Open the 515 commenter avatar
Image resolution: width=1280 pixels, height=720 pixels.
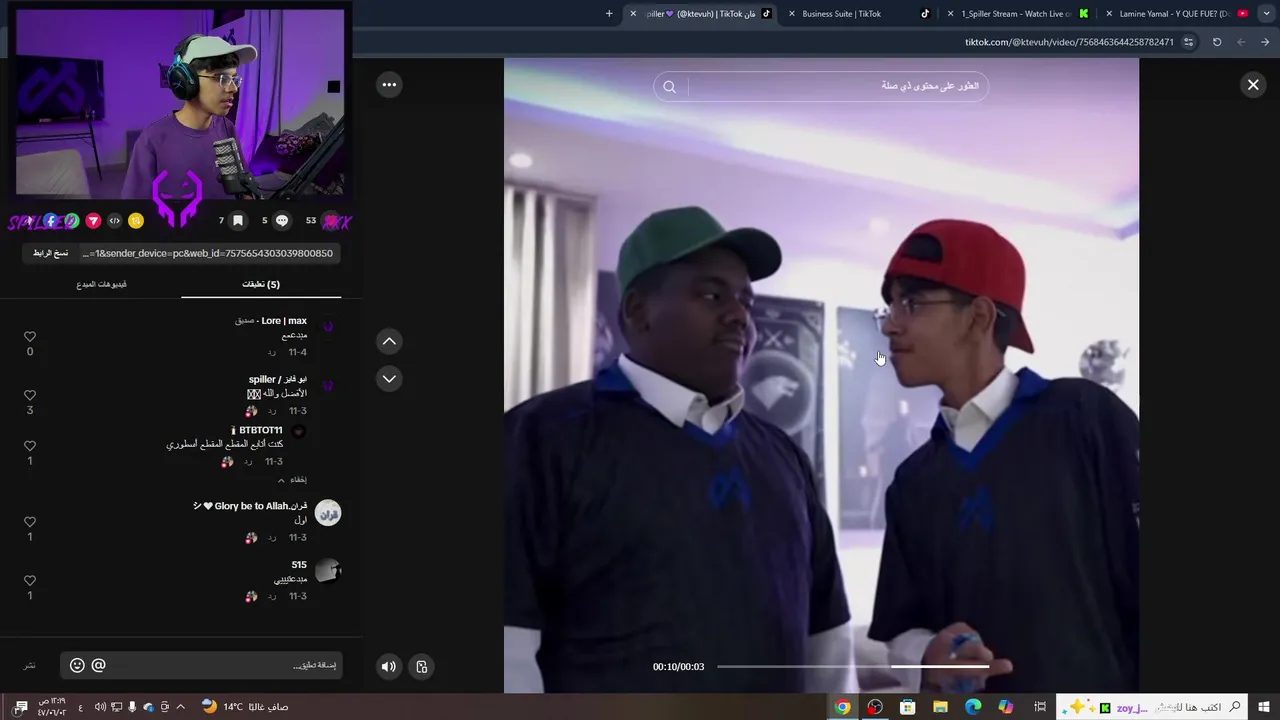(328, 571)
